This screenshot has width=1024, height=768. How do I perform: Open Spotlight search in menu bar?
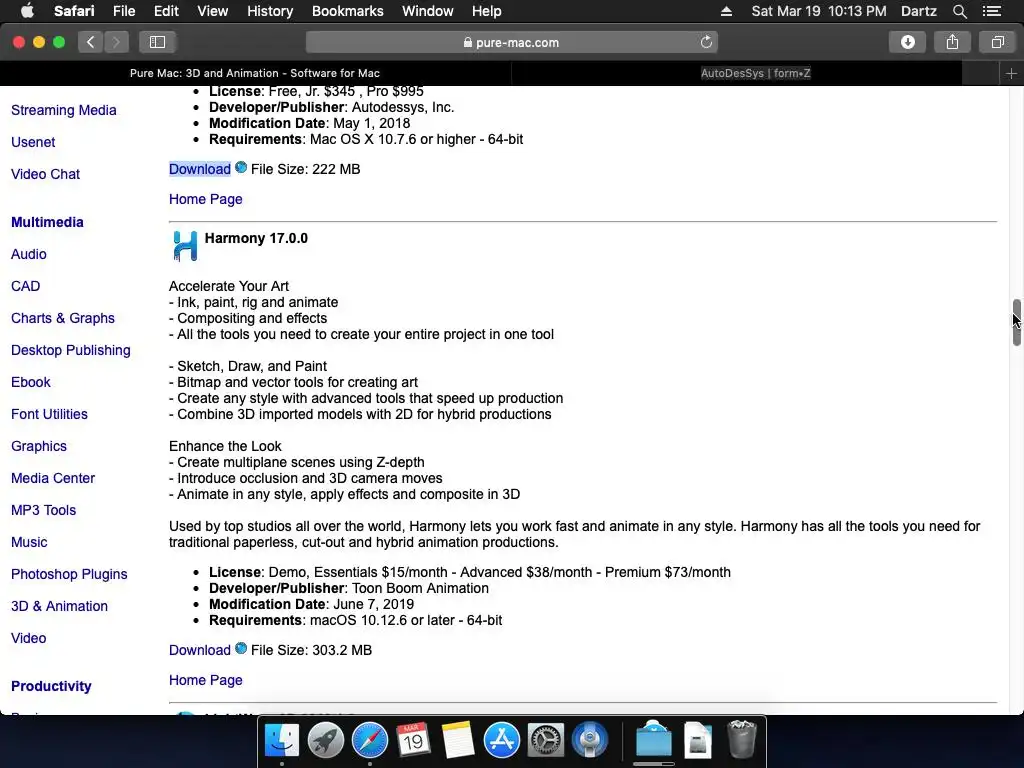959,11
